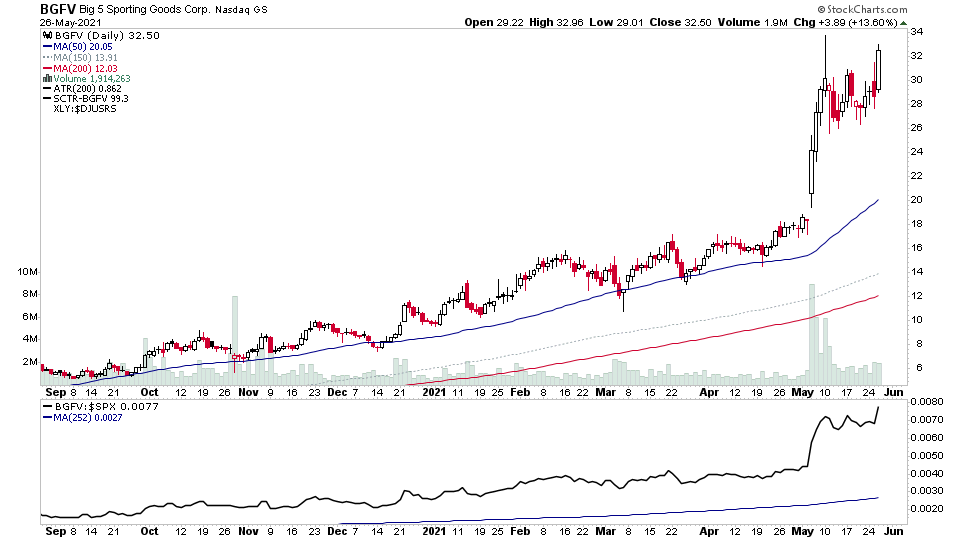Click the candlestick icon beside BGFV (Daily)
Image resolution: width=960 pixels, height=540 pixels.
click(x=48, y=36)
